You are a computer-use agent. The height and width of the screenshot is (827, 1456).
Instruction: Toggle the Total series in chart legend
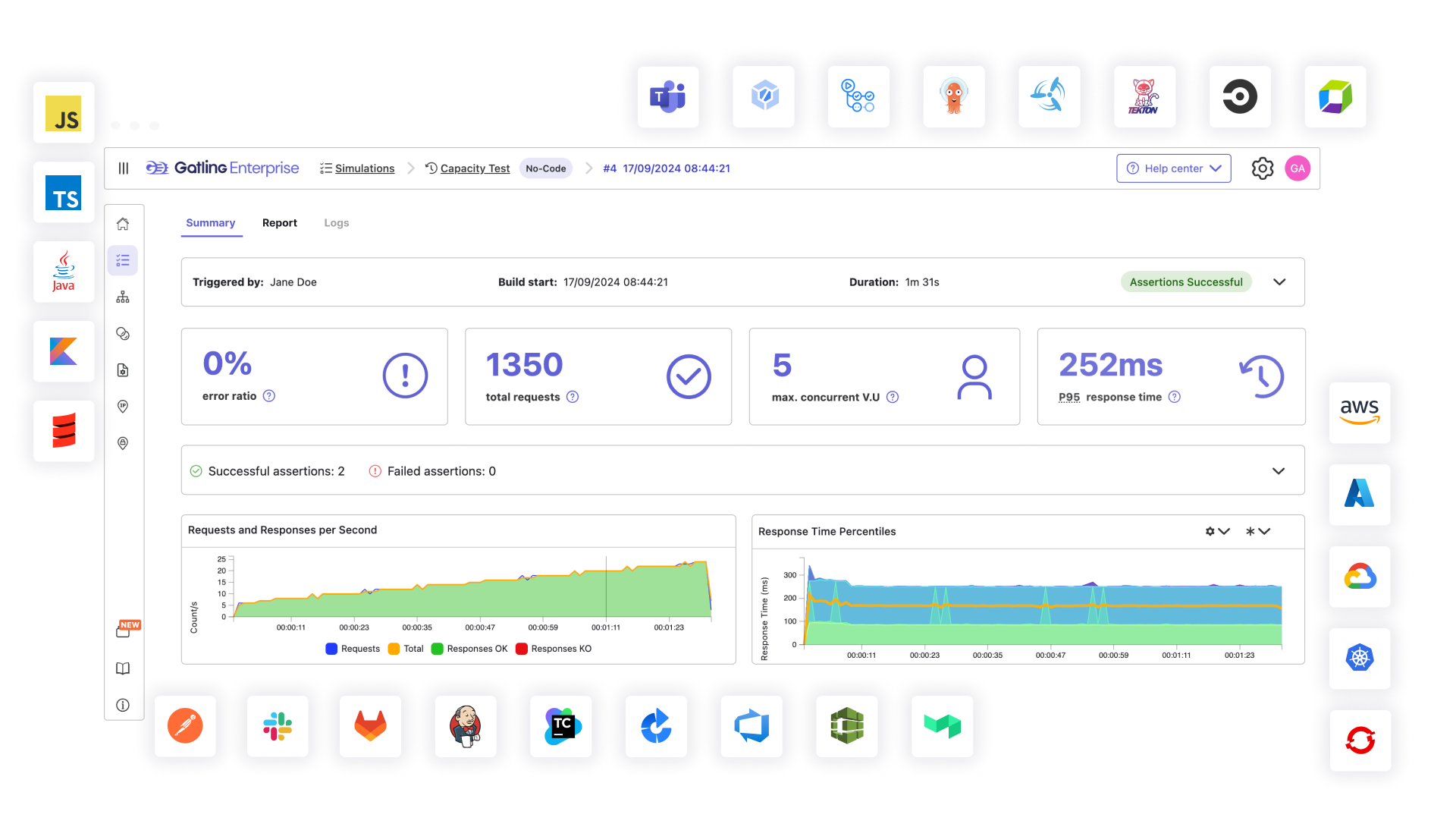406,649
